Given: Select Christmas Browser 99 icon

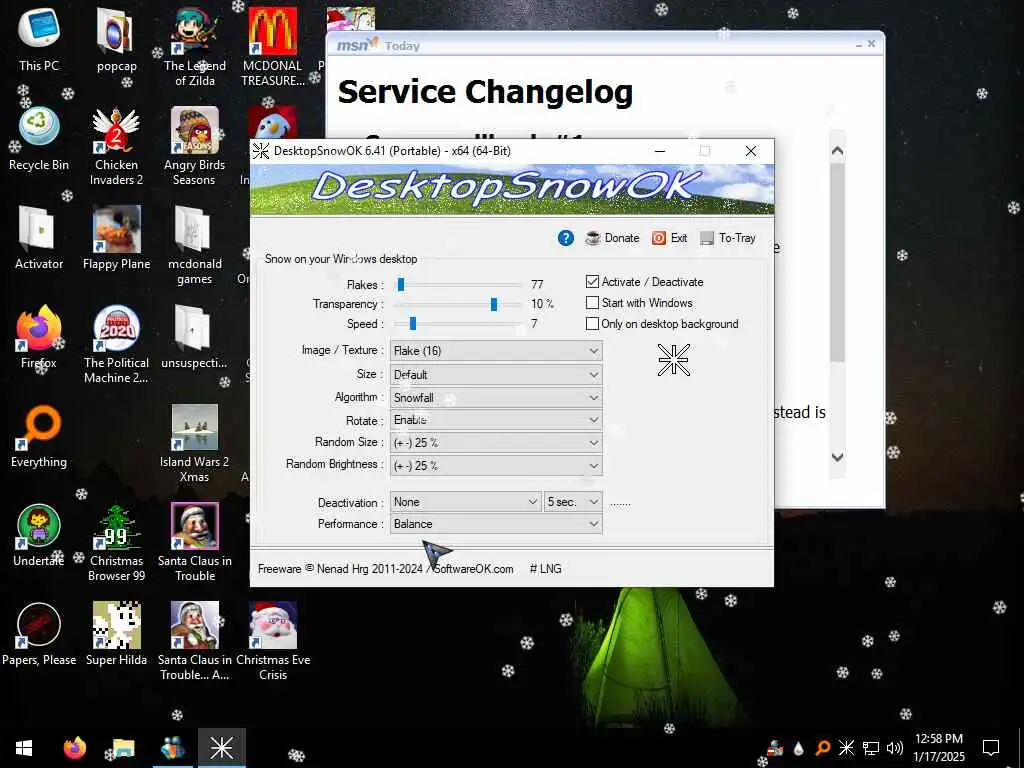Looking at the screenshot, I should pos(116,543).
